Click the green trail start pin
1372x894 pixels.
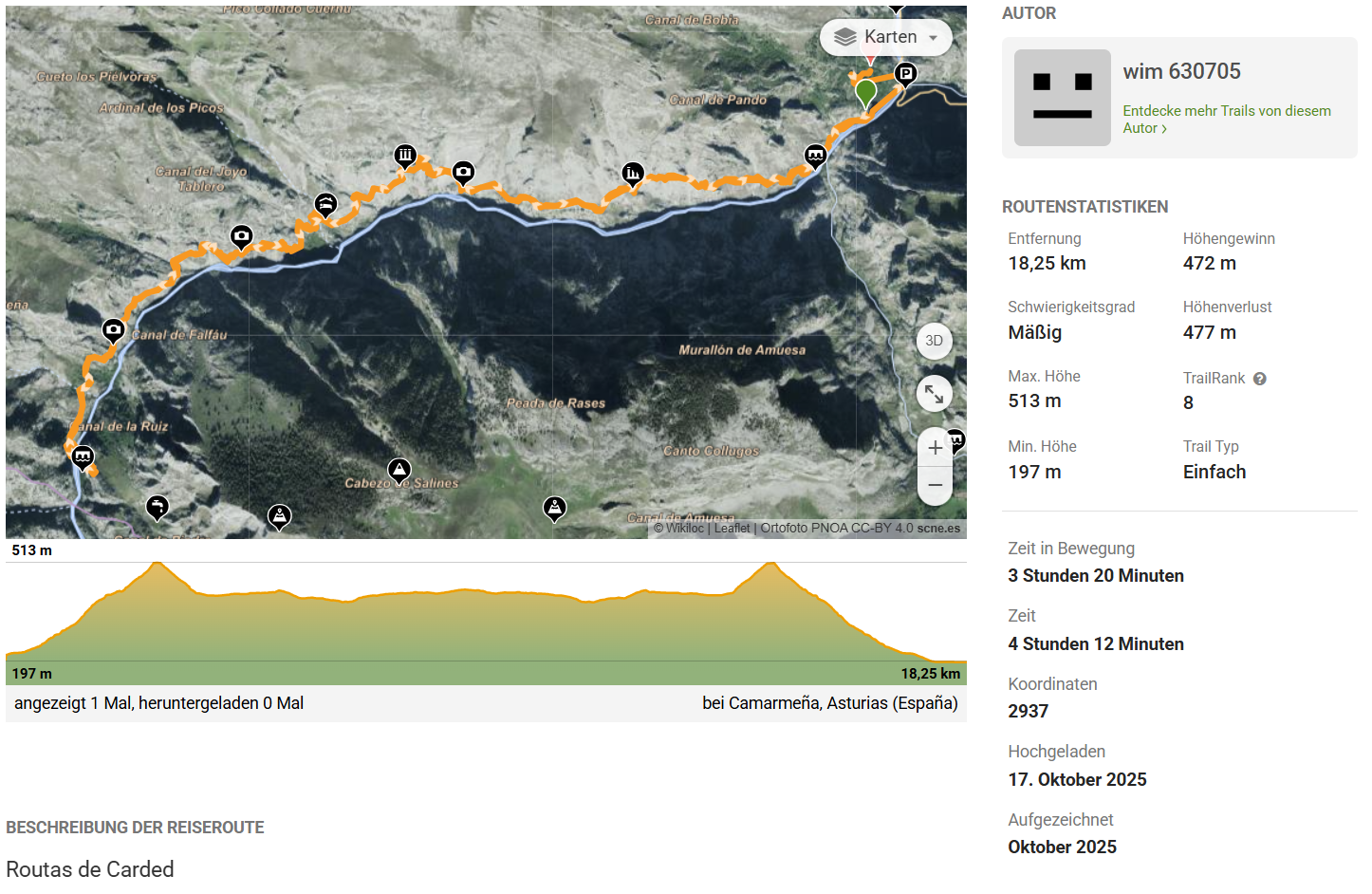[x=865, y=93]
